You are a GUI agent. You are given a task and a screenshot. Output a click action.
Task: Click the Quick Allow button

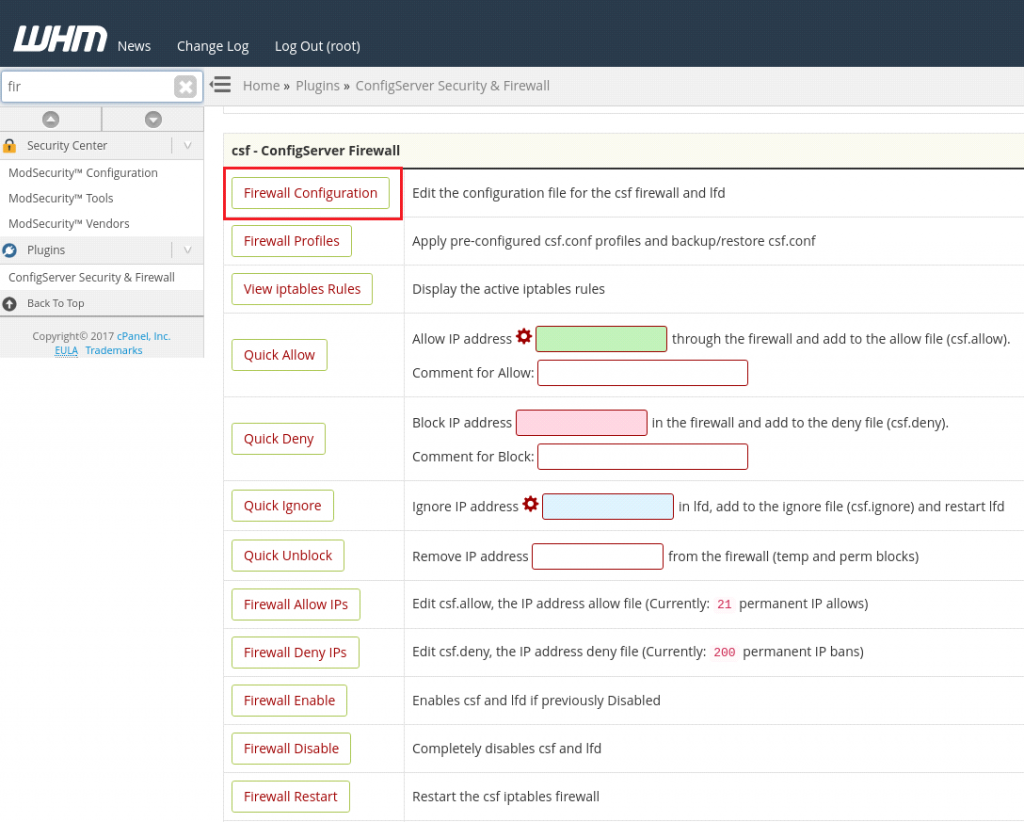tap(280, 355)
